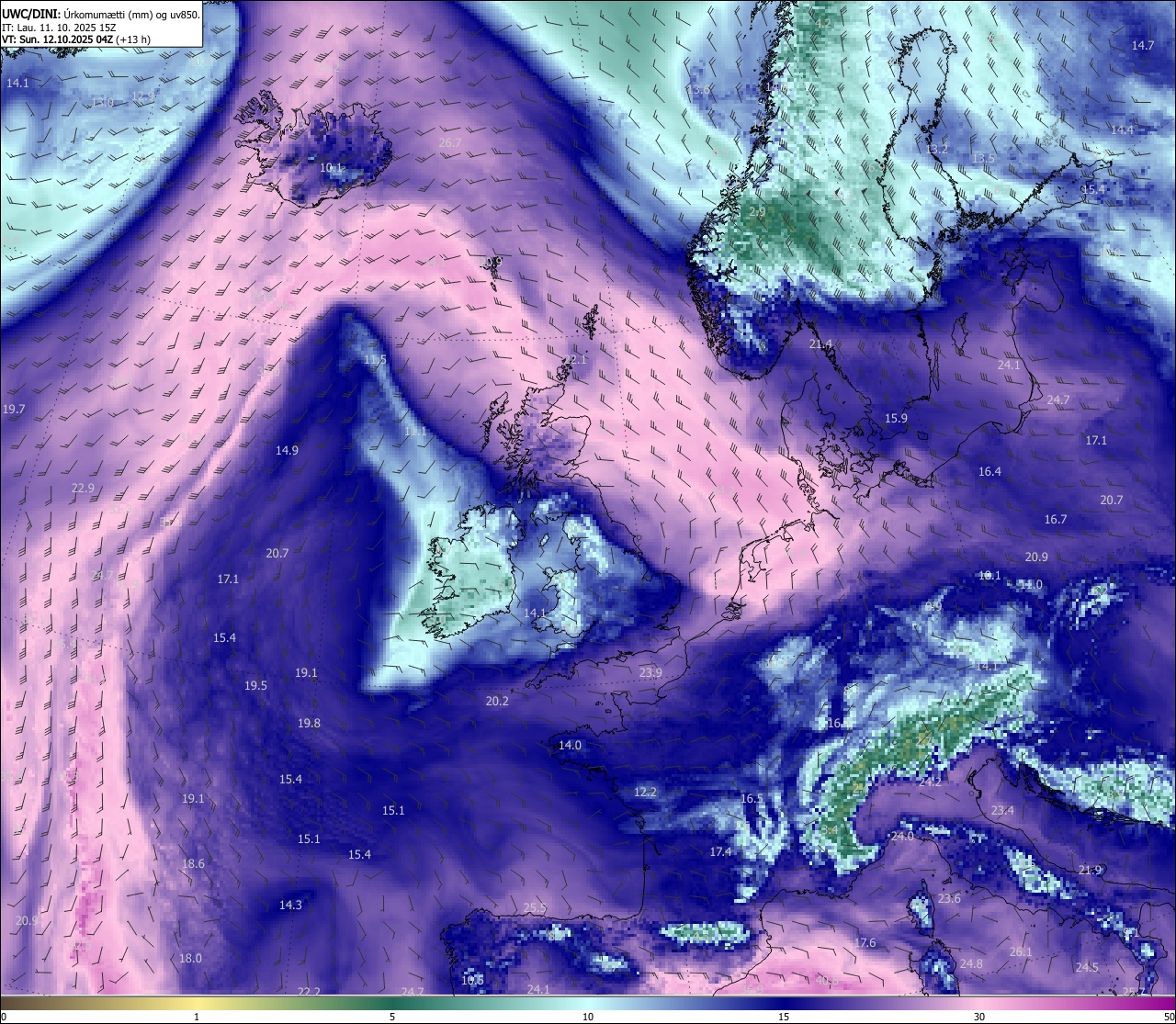The width and height of the screenshot is (1176, 1024).
Task: Click the 13.5 value over the Baltic
Action: click(x=983, y=158)
